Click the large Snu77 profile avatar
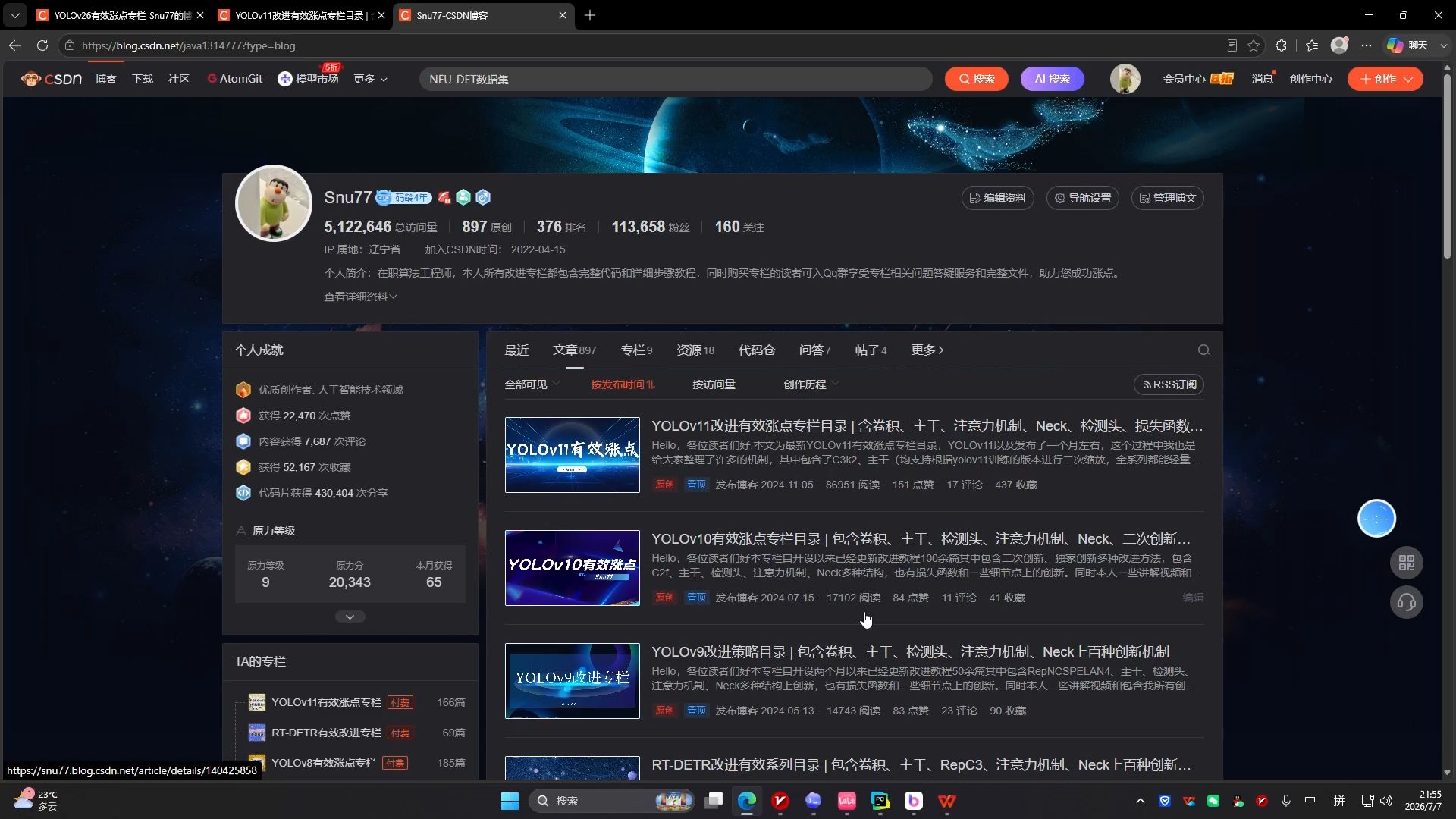Screen dimensions: 1456x819 pos(274,203)
